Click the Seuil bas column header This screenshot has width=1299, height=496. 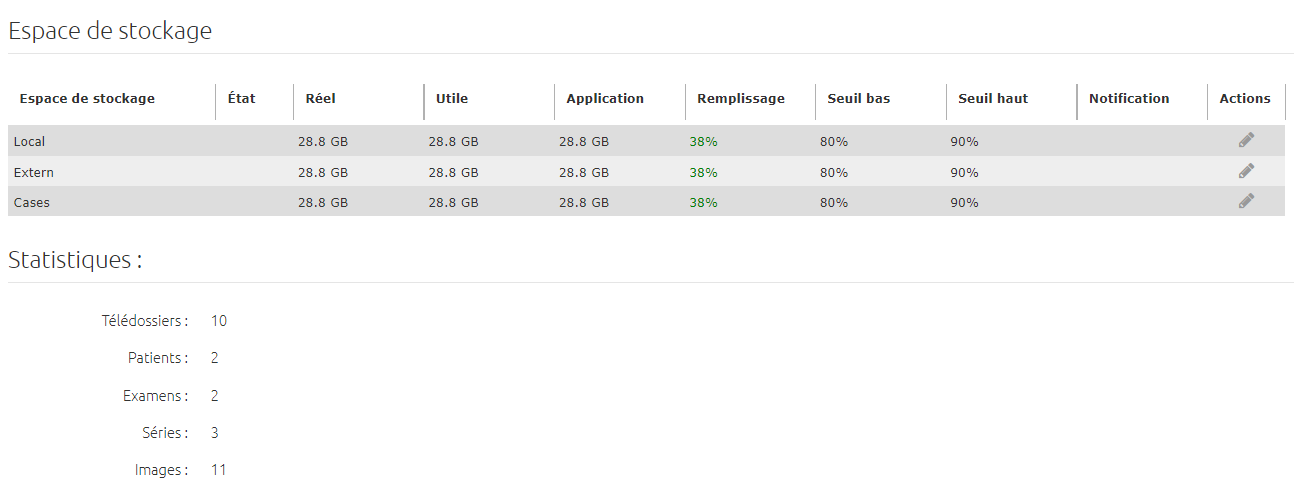tap(859, 98)
